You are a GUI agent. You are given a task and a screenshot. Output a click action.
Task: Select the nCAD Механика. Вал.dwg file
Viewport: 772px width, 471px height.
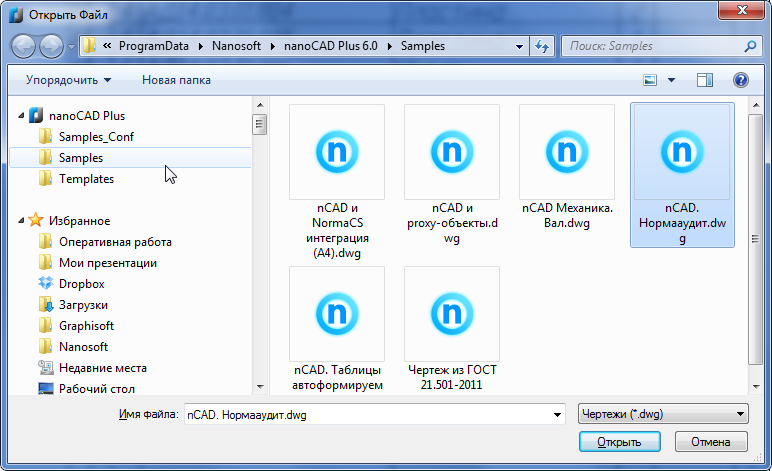567,167
